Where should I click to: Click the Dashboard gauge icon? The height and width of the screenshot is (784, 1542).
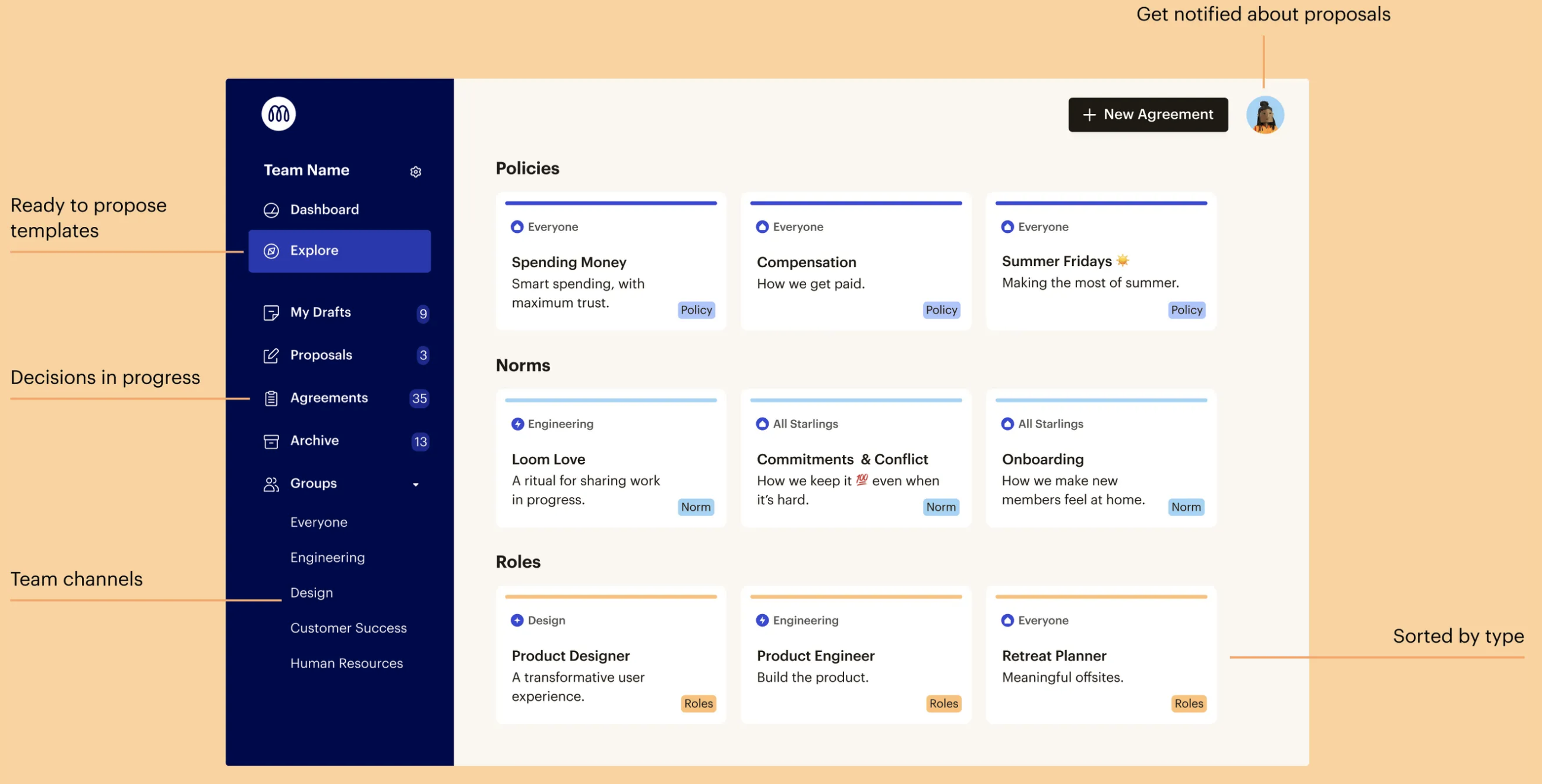click(271, 210)
